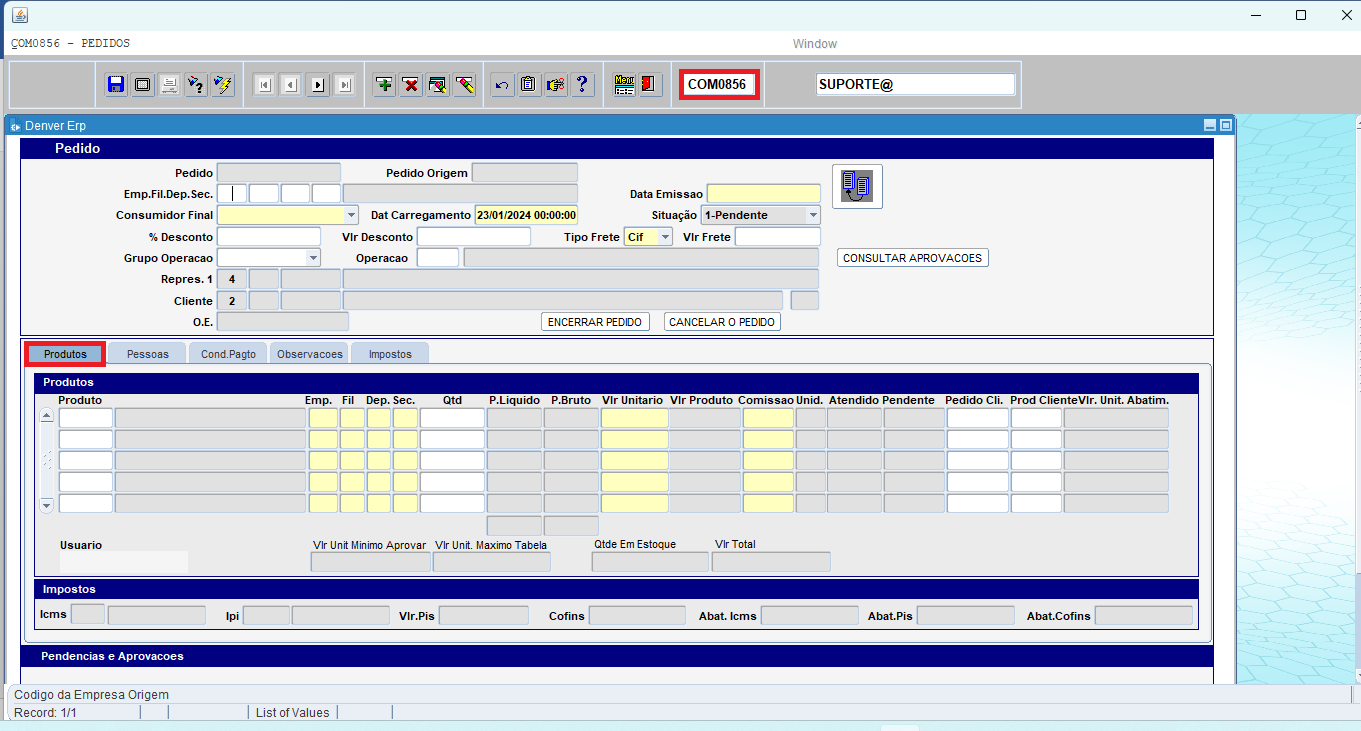Click the Vlr Frete field
The height and width of the screenshot is (731, 1361).
[778, 237]
